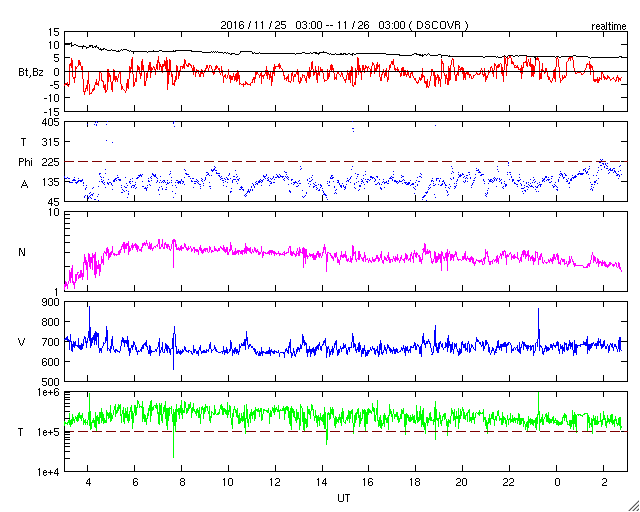Click the '315' tick value in the Phi panel
This screenshot has height=512, width=640.
tap(52, 142)
